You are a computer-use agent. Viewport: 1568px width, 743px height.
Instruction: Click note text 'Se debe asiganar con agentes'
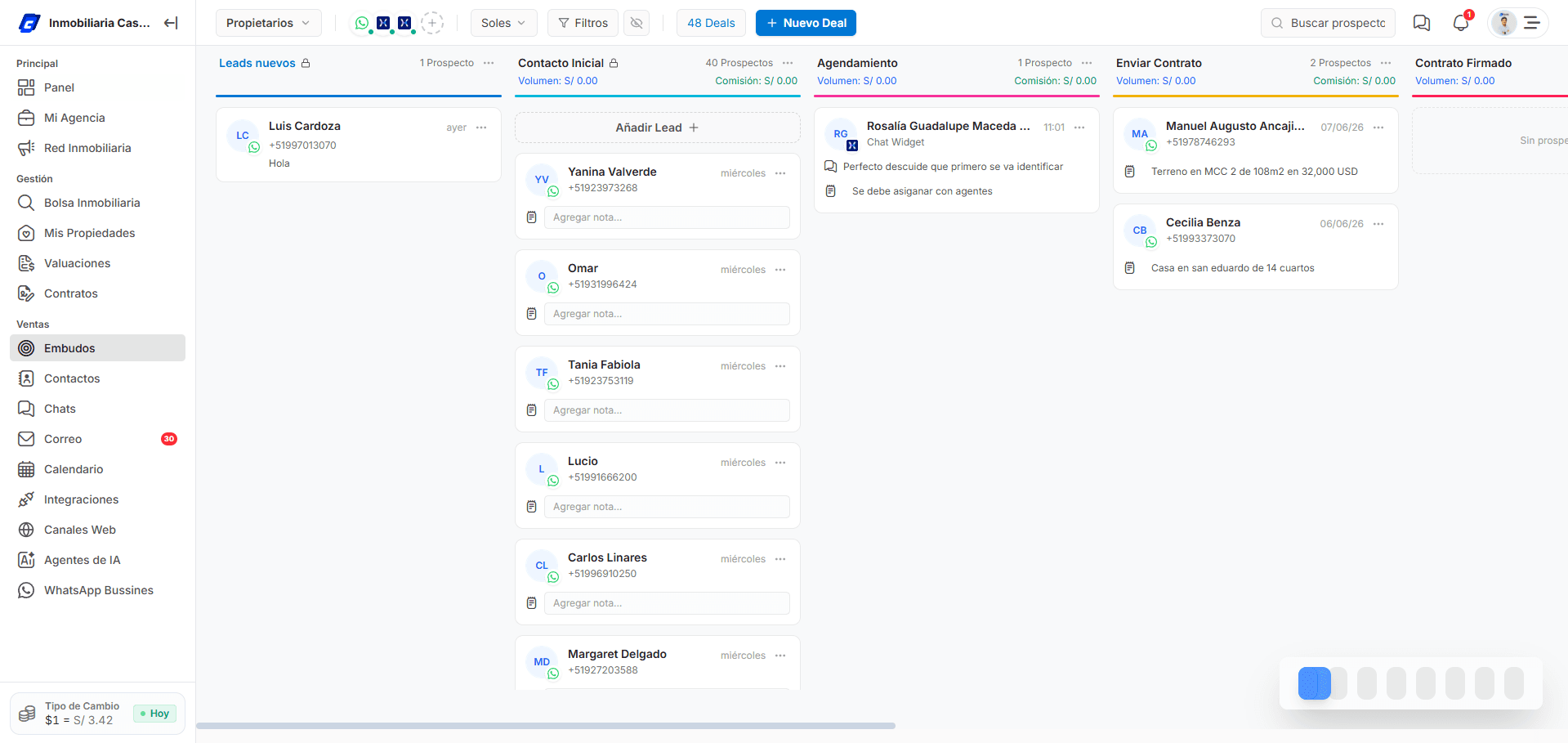click(922, 191)
